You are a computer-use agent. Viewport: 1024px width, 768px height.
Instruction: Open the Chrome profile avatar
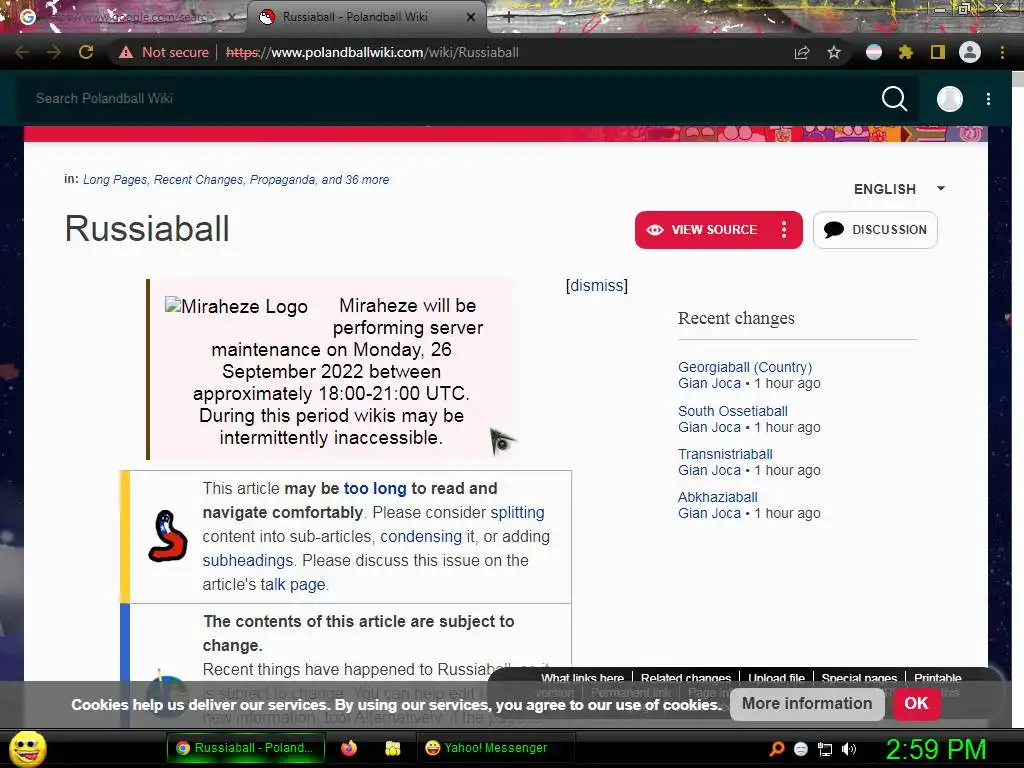coord(970,52)
